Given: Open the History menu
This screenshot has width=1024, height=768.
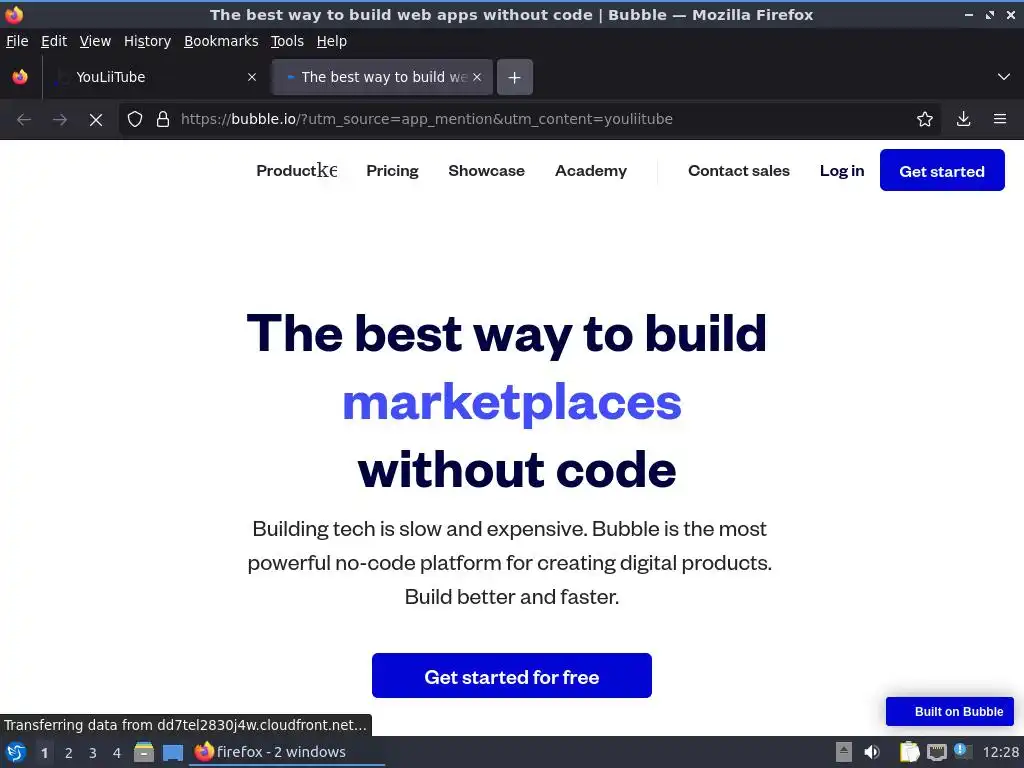Looking at the screenshot, I should 148,41.
